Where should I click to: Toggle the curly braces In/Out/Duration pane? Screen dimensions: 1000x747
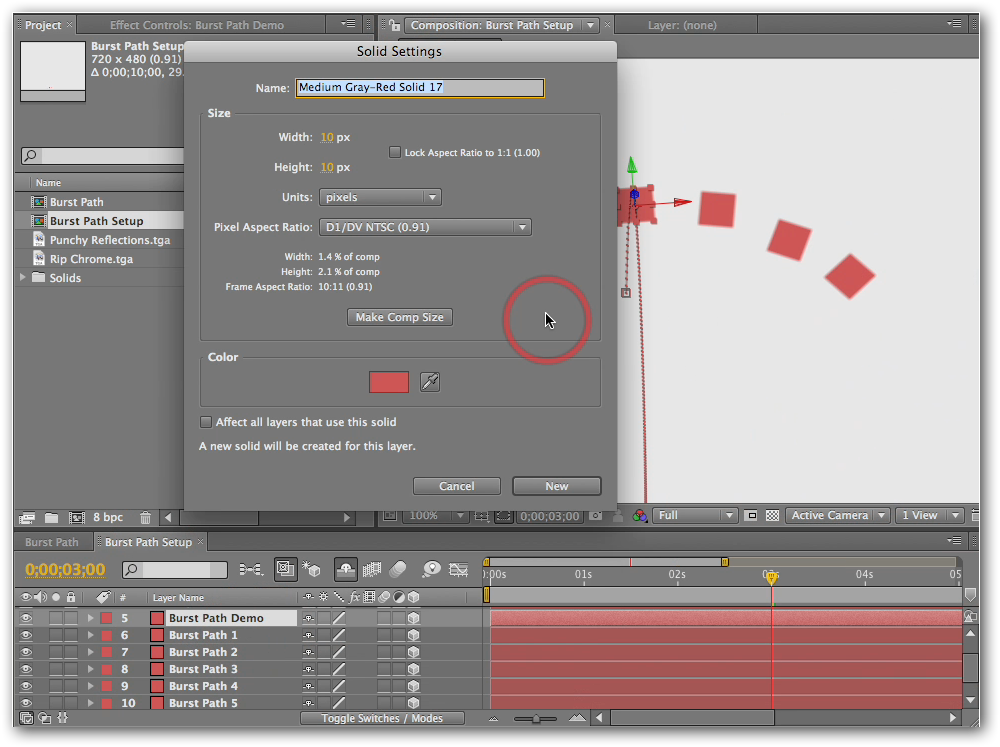pyautogui.click(x=62, y=718)
